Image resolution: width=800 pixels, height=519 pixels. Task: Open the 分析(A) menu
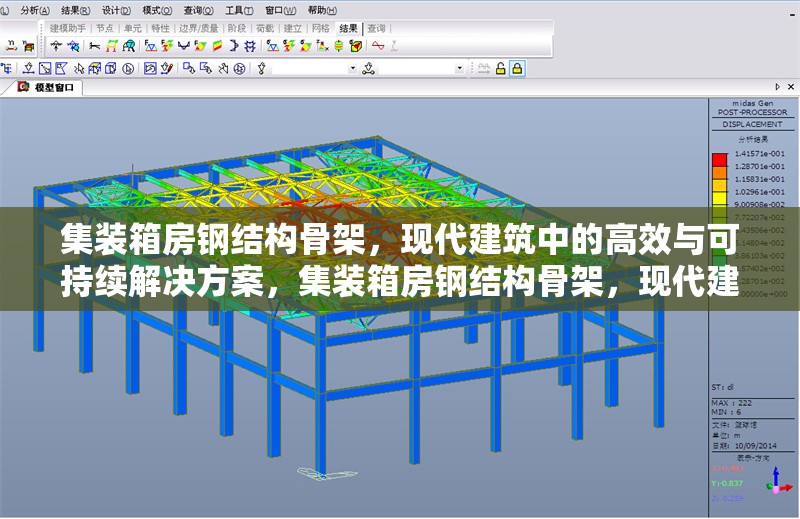(35, 9)
